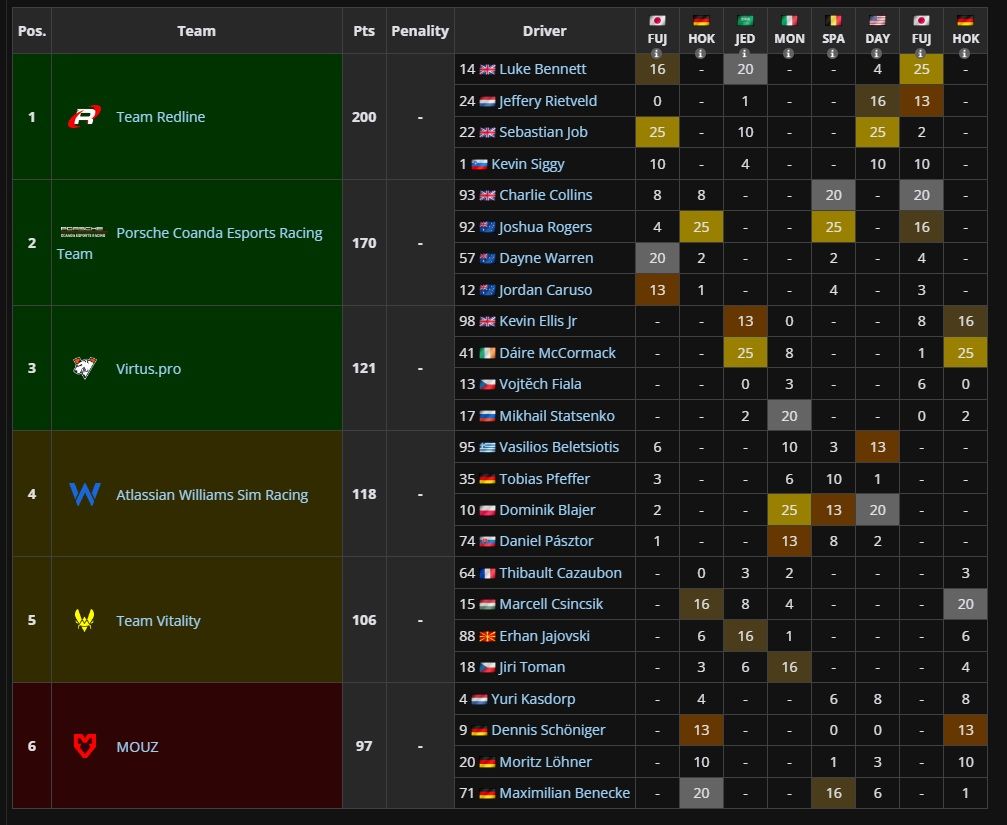Viewport: 1007px width, 825px height.
Task: Click the Hungarian flag beside Marcell Csincsik
Action: tap(487, 604)
